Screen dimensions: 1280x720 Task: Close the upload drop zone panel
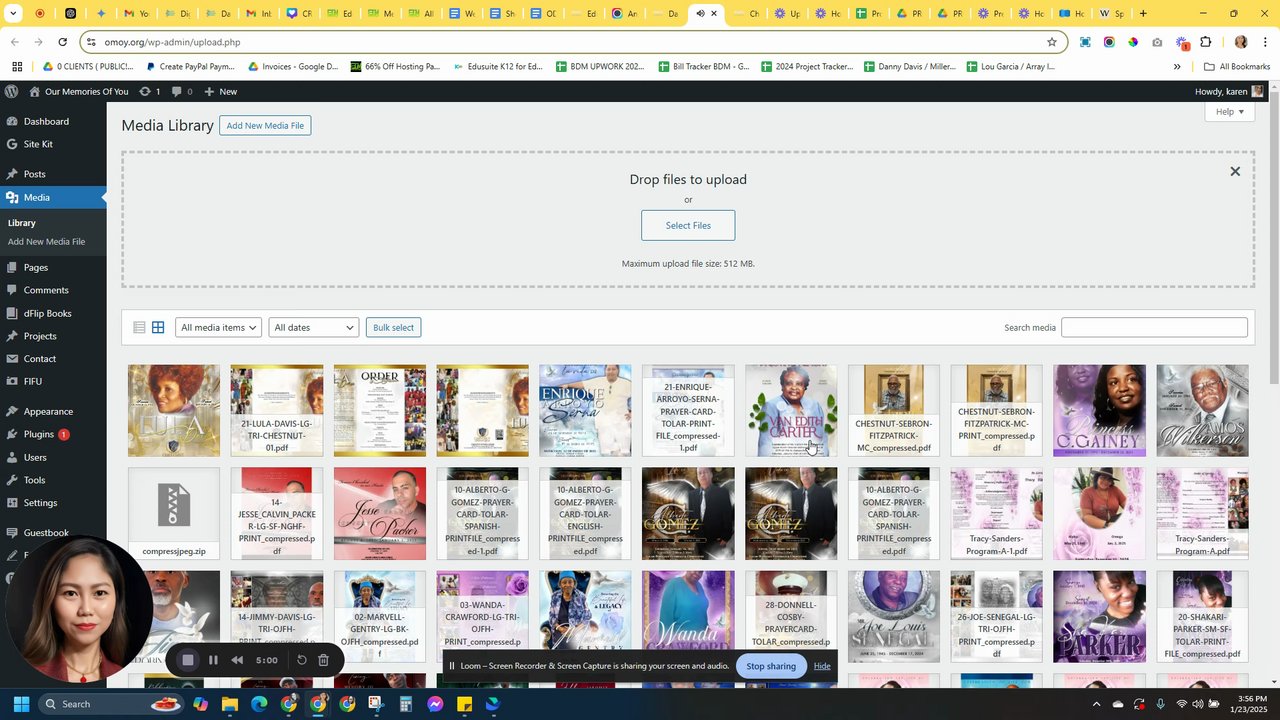pyautogui.click(x=1235, y=171)
